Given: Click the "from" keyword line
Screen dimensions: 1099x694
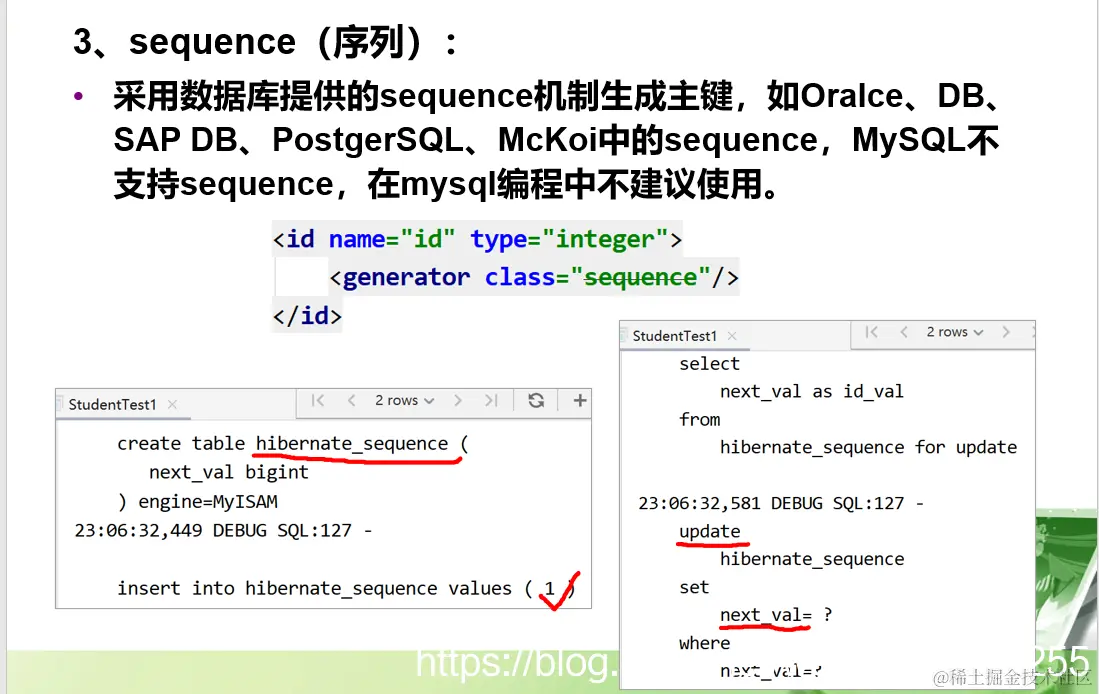Looking at the screenshot, I should point(699,419).
